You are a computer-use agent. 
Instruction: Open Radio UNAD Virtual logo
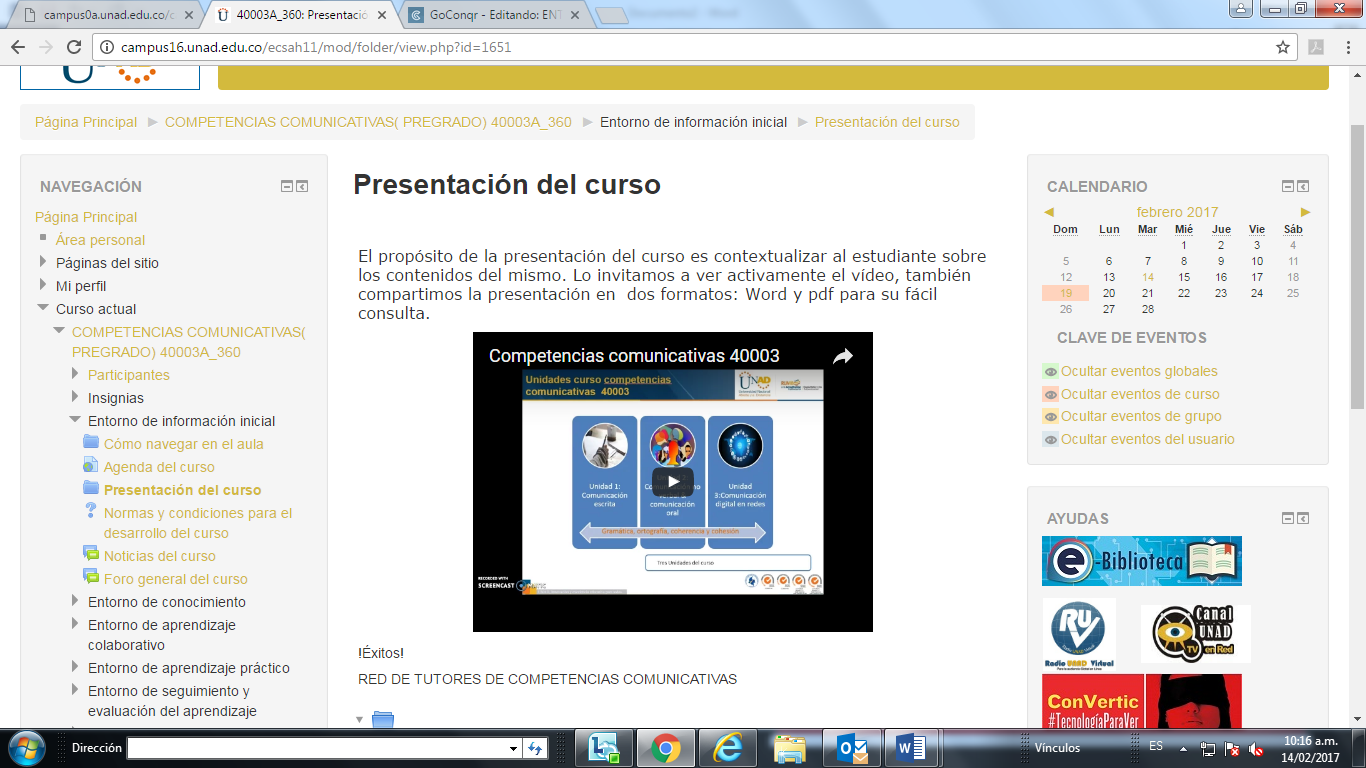click(x=1078, y=634)
